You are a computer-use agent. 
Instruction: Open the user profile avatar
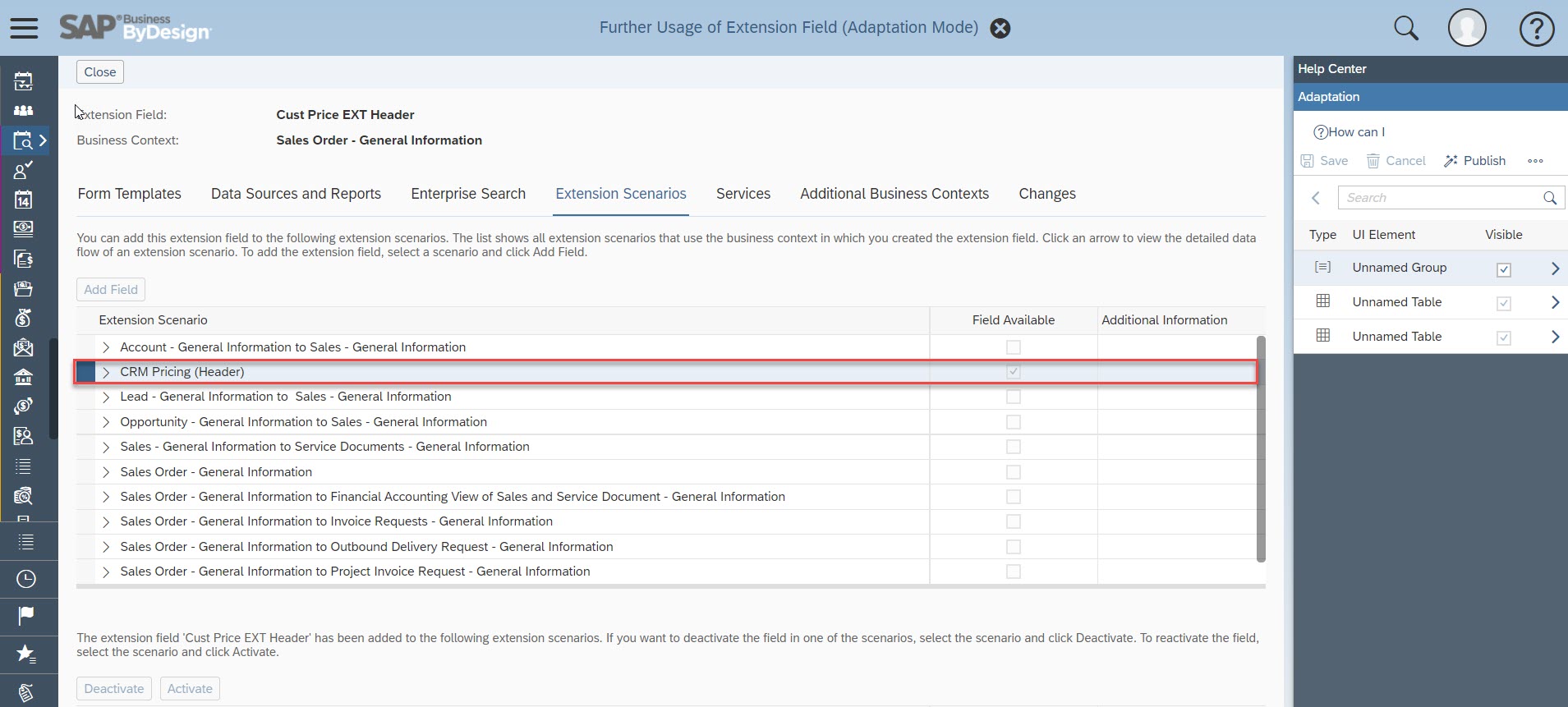[x=1467, y=28]
